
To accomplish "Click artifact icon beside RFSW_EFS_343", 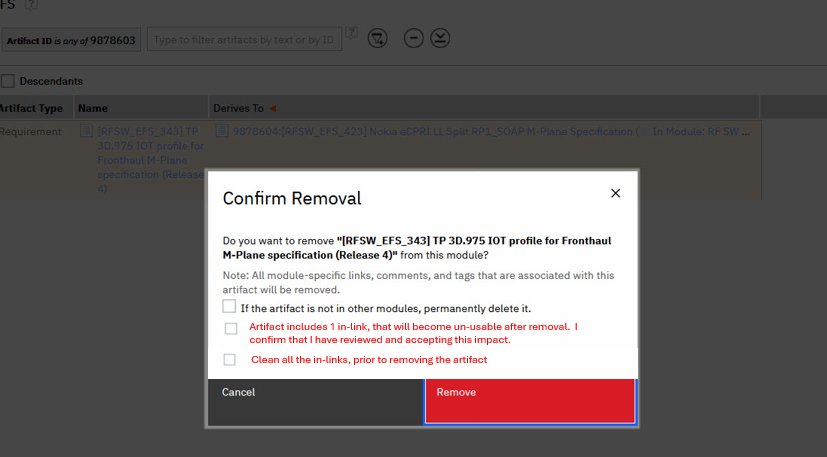I will 86,132.
